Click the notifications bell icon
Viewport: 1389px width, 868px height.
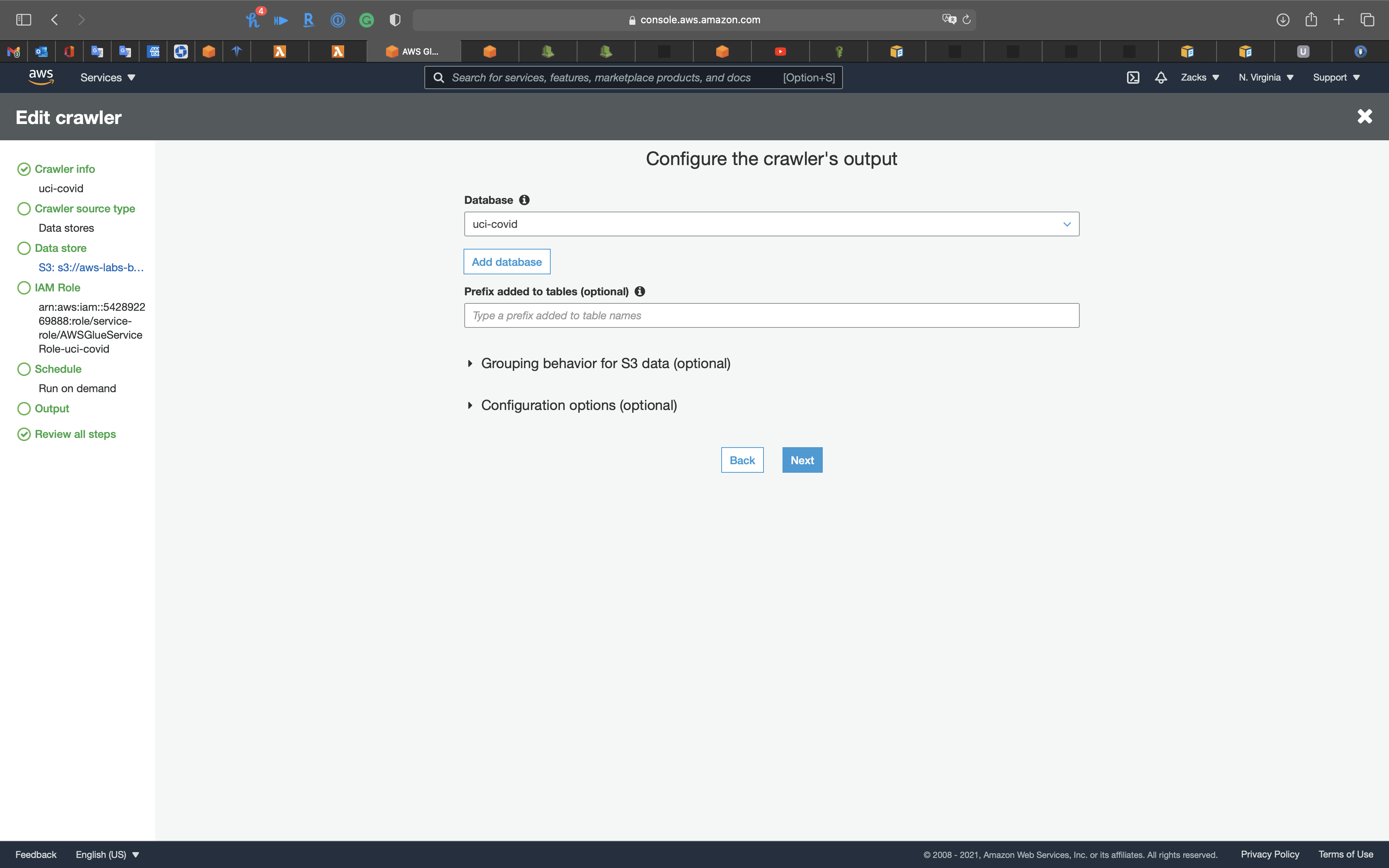(x=1161, y=77)
